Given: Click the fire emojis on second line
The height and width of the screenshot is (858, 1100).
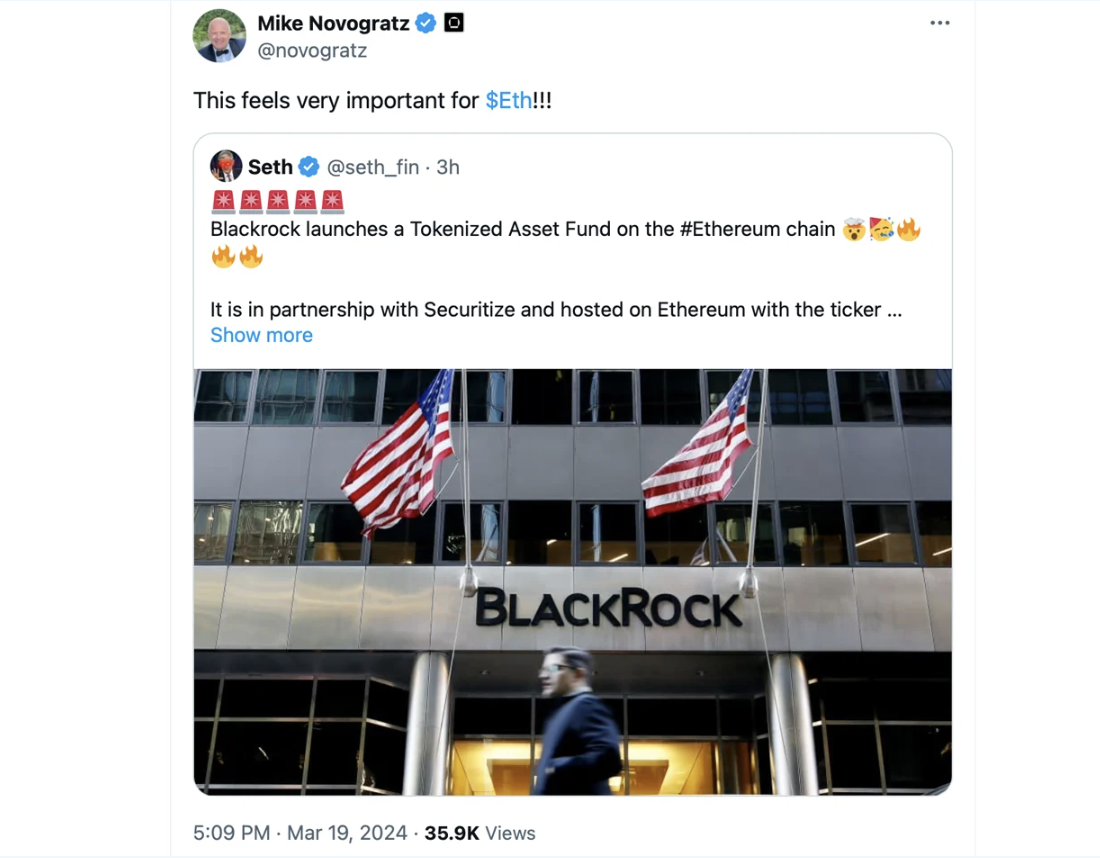Looking at the screenshot, I should click(x=237, y=257).
